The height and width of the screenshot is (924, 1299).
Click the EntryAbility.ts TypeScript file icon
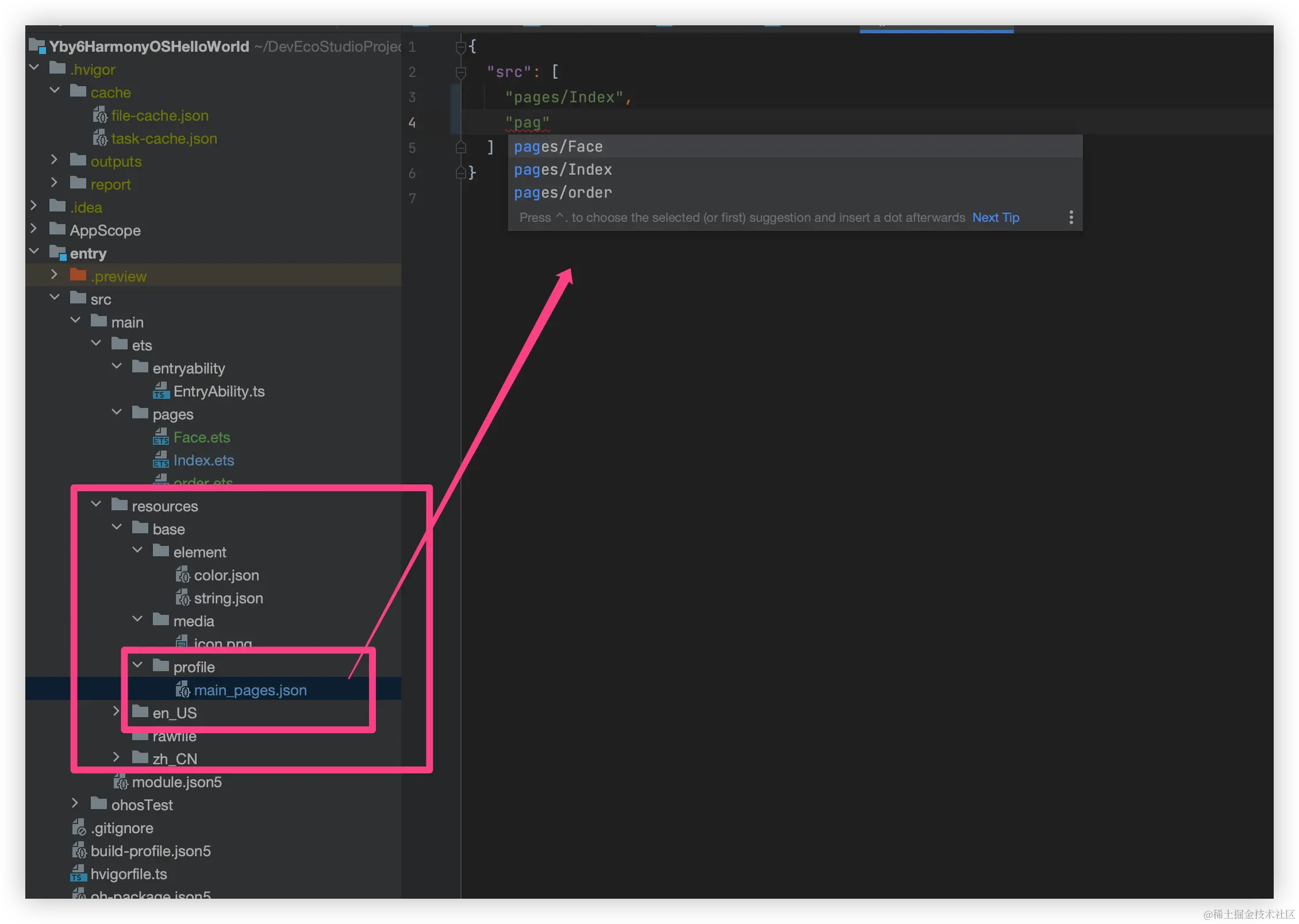coord(161,391)
